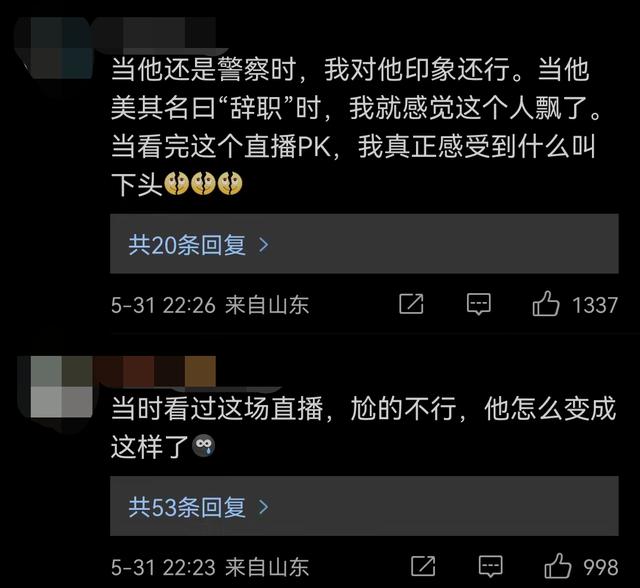Open the second commenter's blurred username
The width and height of the screenshot is (640, 588).
pos(155,371)
